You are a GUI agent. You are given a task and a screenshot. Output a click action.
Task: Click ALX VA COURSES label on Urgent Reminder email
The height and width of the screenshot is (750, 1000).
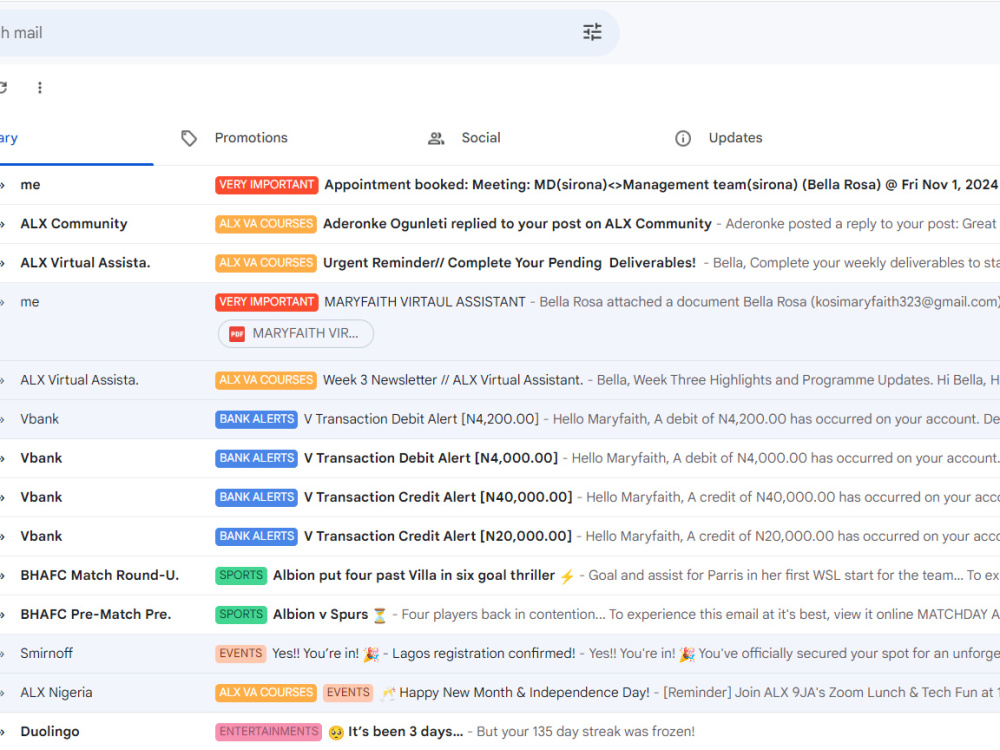click(266, 263)
